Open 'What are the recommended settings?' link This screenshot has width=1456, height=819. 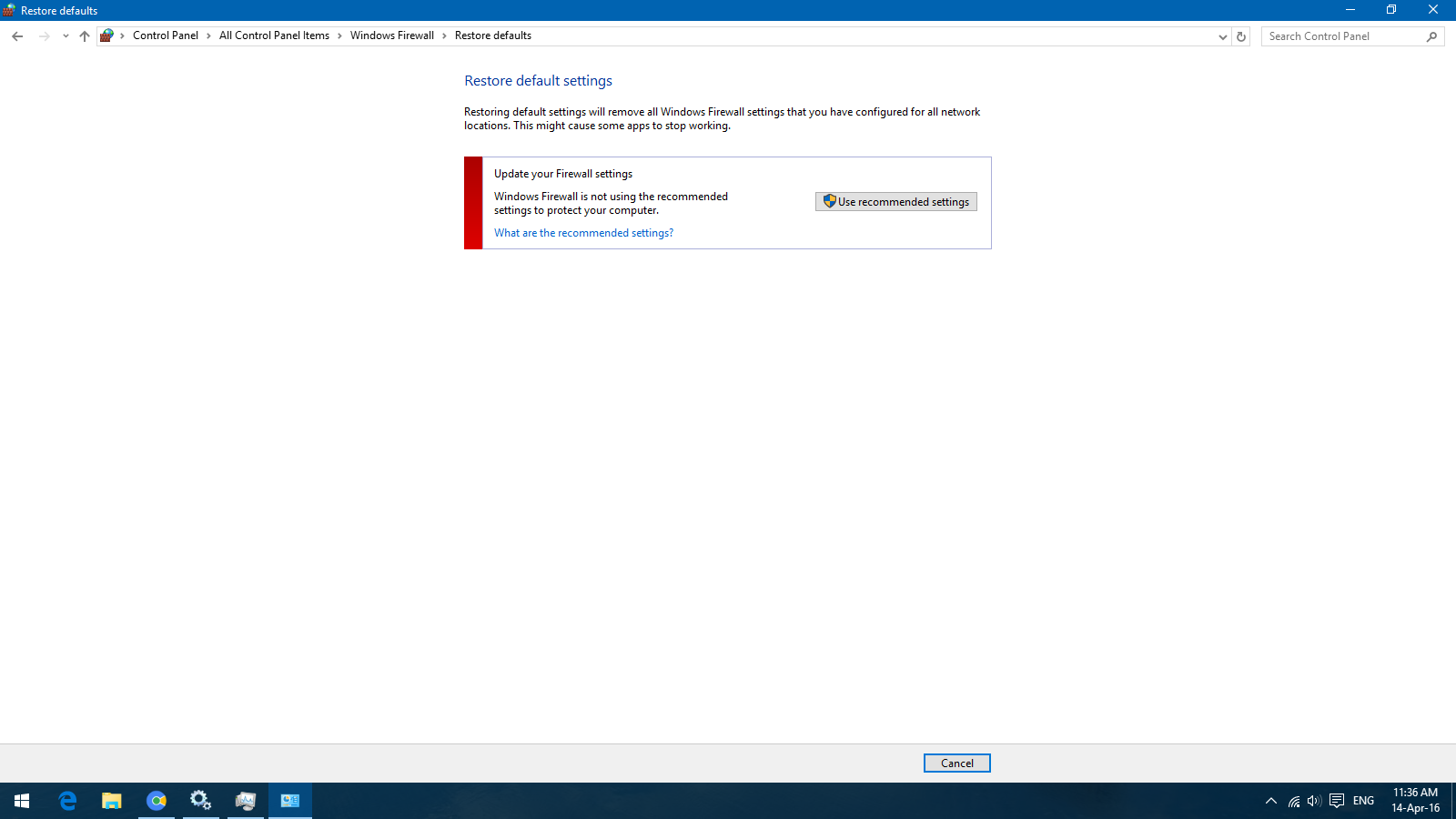tap(584, 233)
